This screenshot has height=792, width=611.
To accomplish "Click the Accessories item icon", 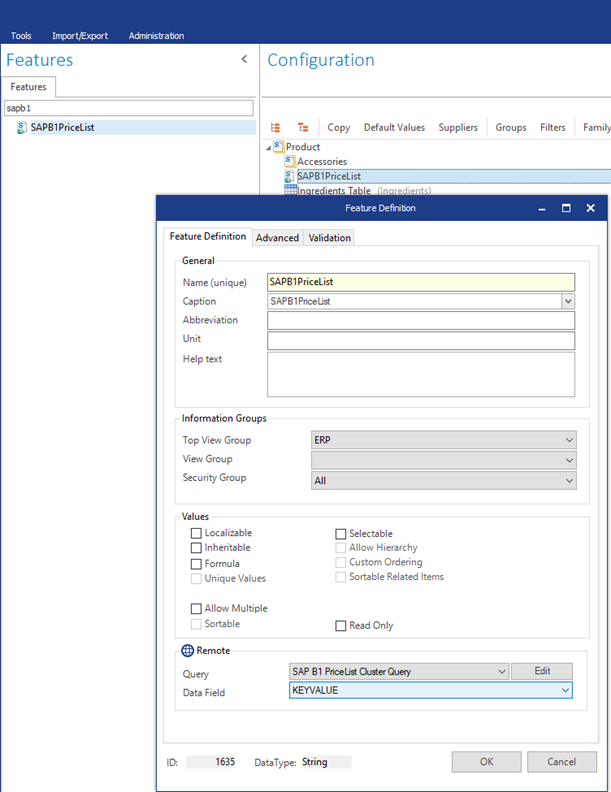I will (289, 161).
